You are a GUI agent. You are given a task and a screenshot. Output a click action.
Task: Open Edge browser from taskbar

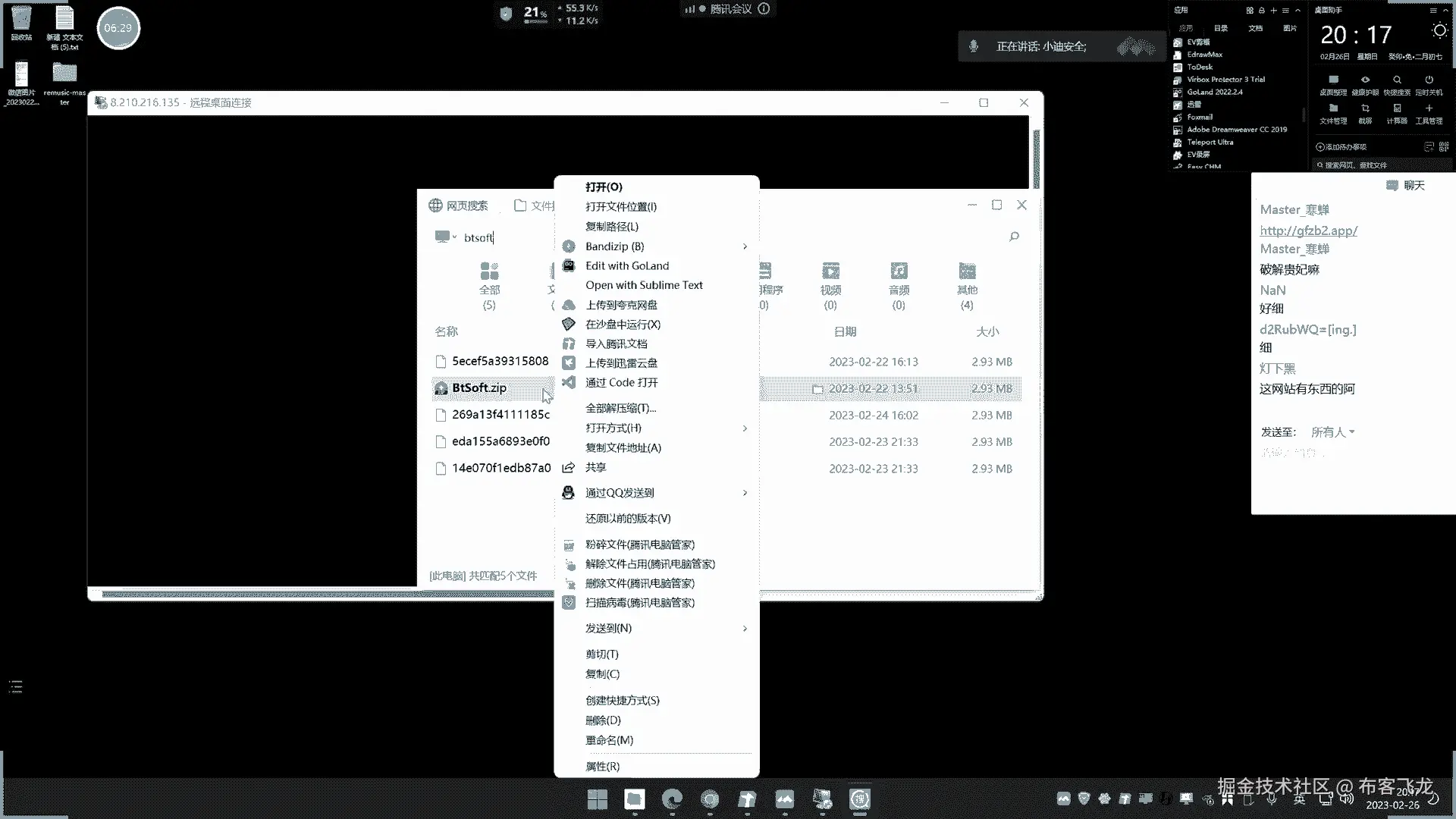click(672, 799)
